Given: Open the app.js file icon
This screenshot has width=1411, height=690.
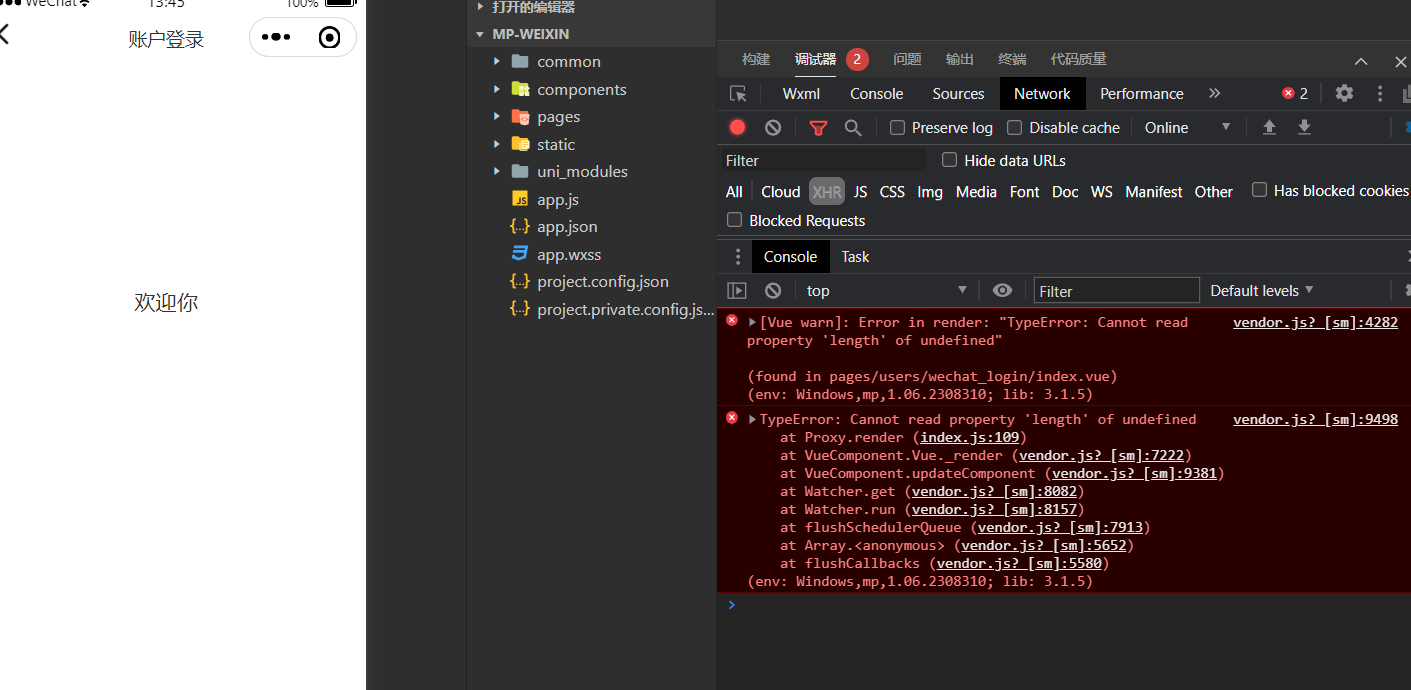Looking at the screenshot, I should point(520,199).
